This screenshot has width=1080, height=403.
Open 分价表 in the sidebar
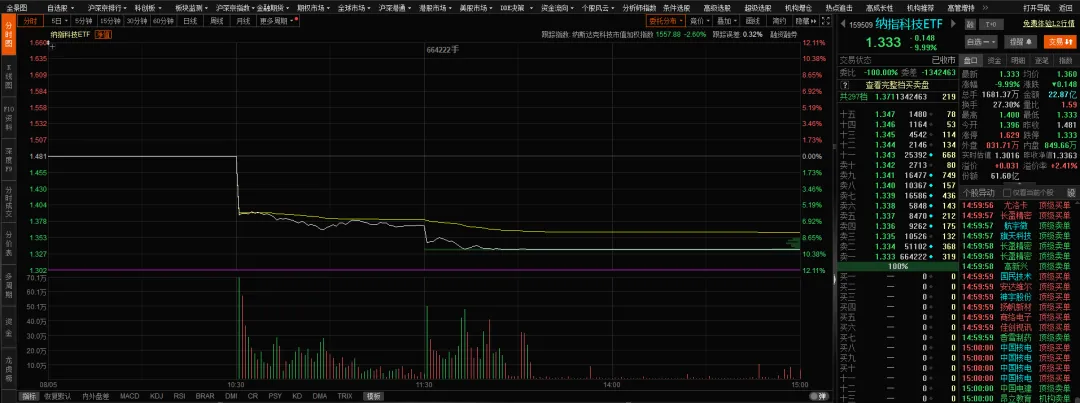coord(8,242)
